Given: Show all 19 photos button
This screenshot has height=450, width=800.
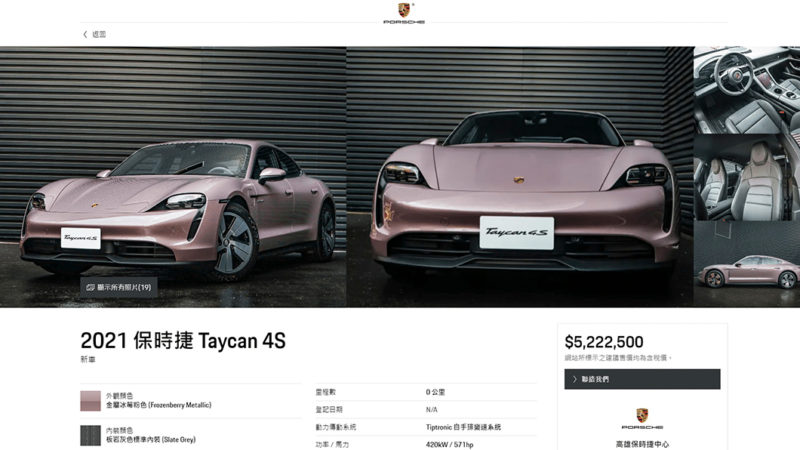Looking at the screenshot, I should (x=119, y=287).
